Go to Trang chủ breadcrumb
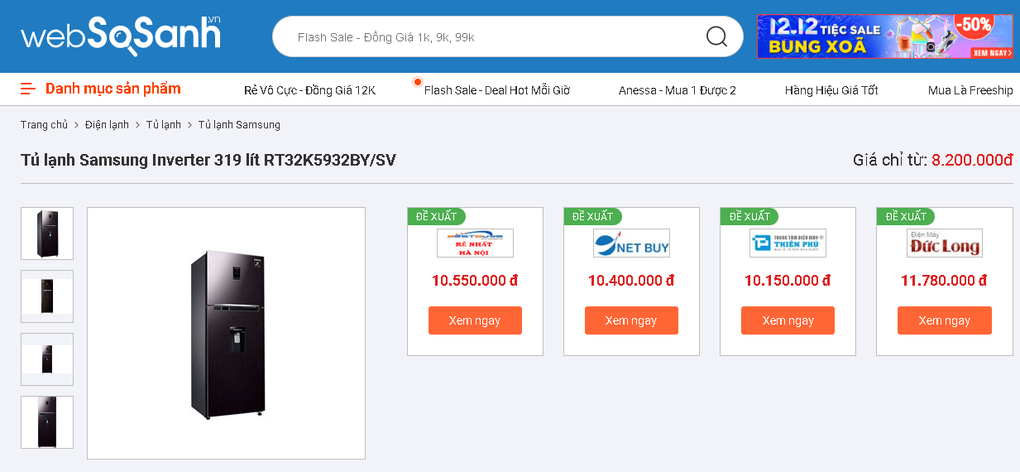The image size is (1020, 472). [x=44, y=125]
